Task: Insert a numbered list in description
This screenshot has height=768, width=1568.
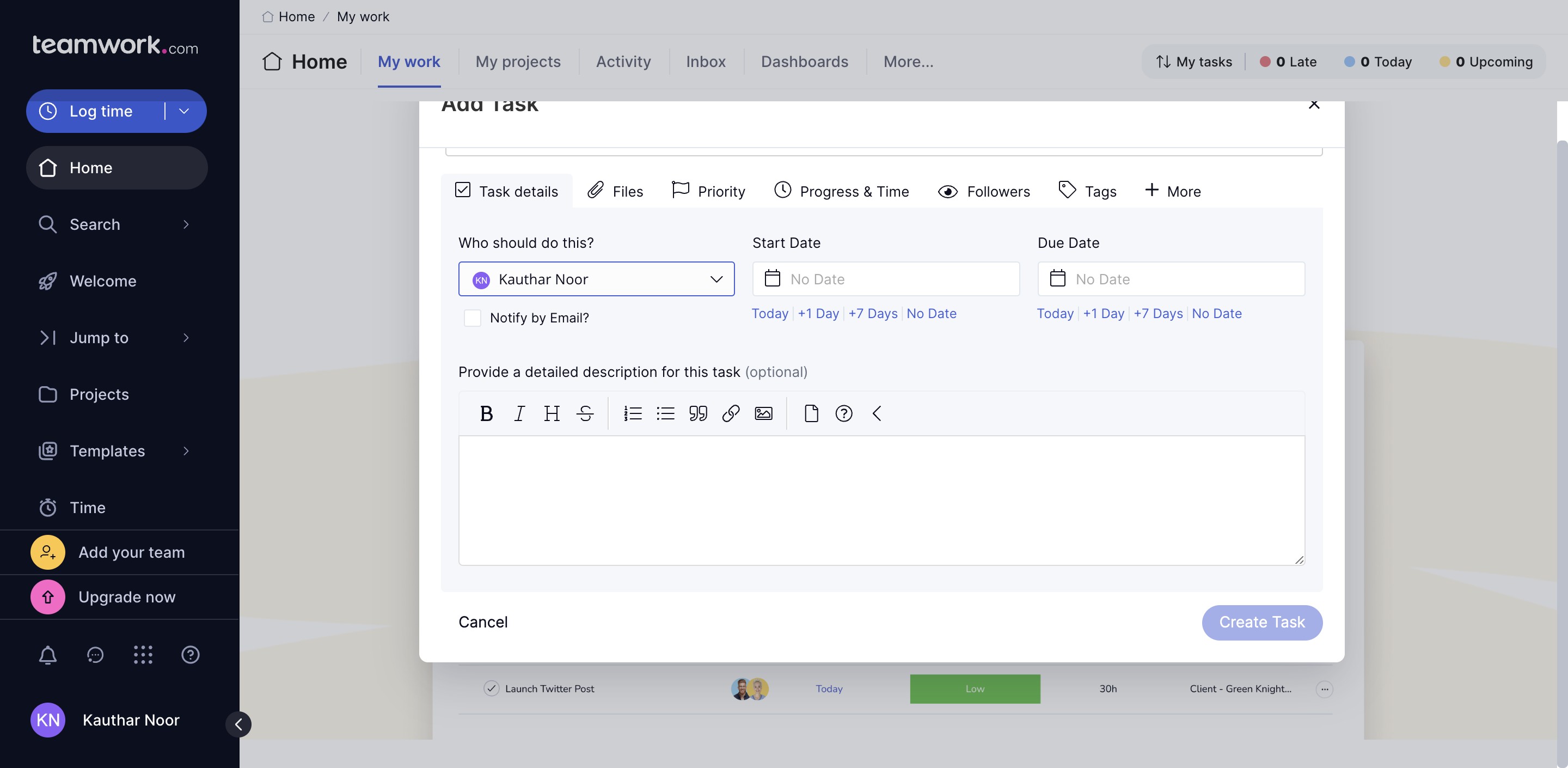Action: (633, 413)
